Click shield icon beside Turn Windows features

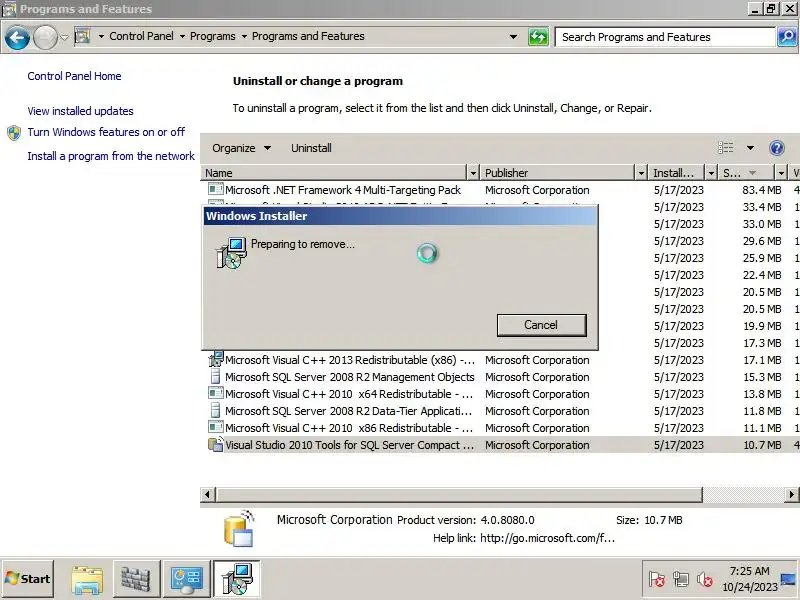14,133
